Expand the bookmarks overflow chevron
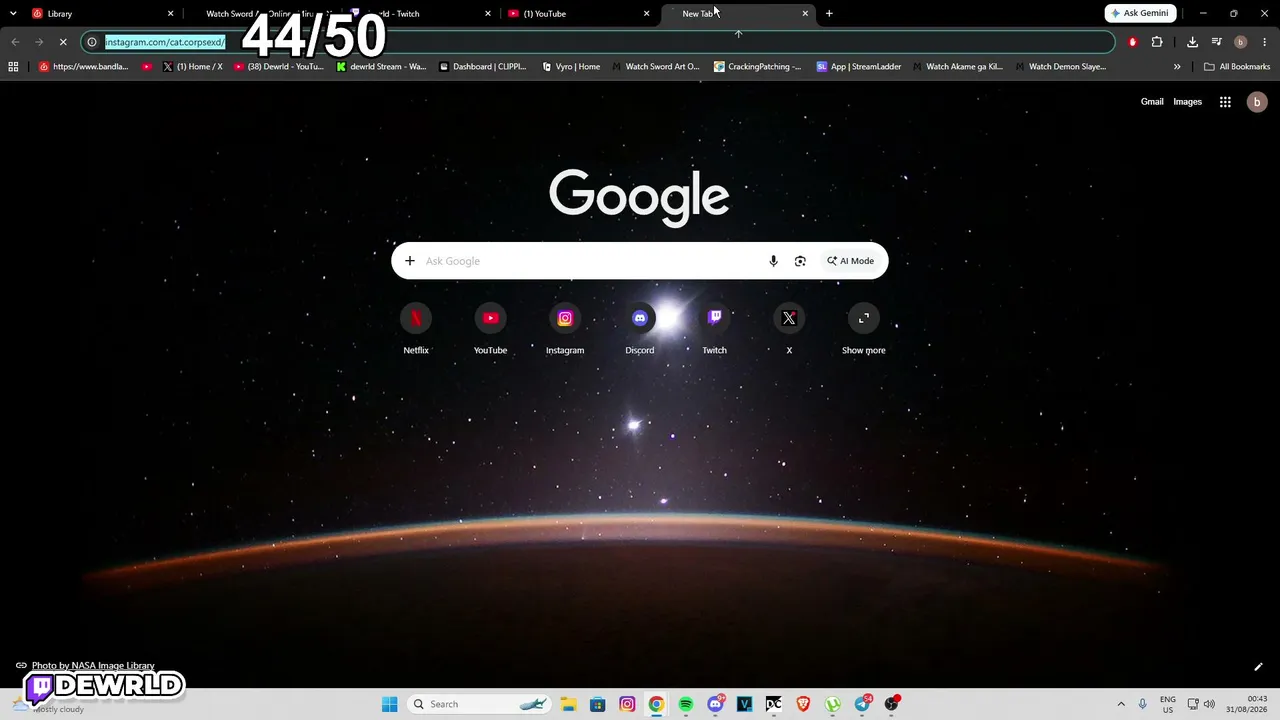The width and height of the screenshot is (1280, 720). [x=1177, y=67]
